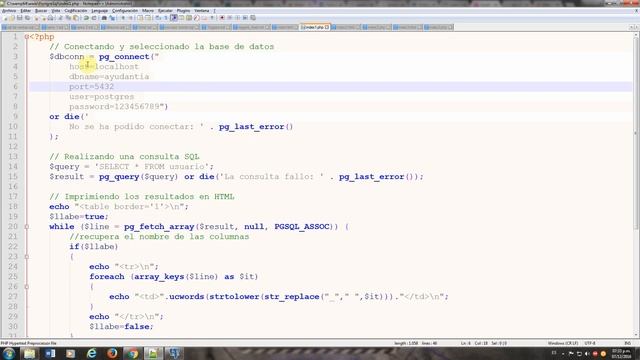The width and height of the screenshot is (640, 360).
Task: Open Find with the binoculars toolbar icon
Action: pyautogui.click(x=104, y=18)
